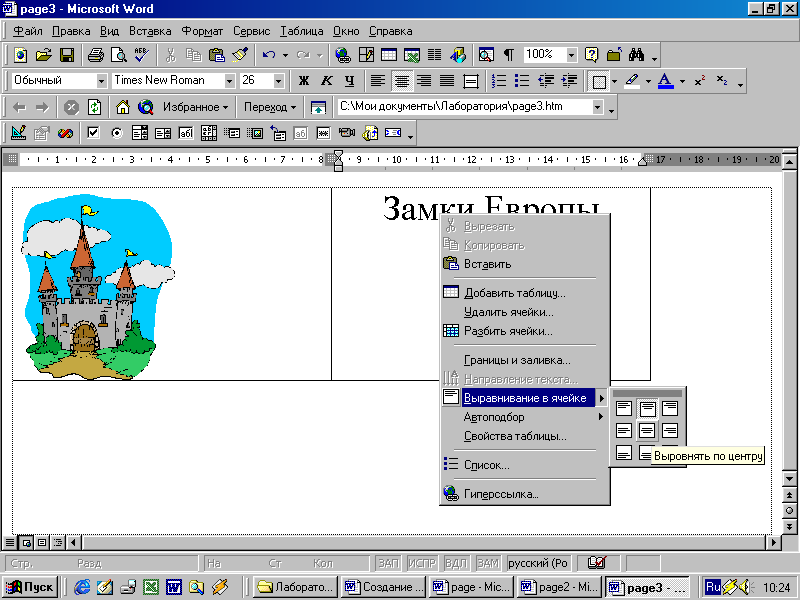Open the Формат menu
800x600 pixels.
coord(203,31)
